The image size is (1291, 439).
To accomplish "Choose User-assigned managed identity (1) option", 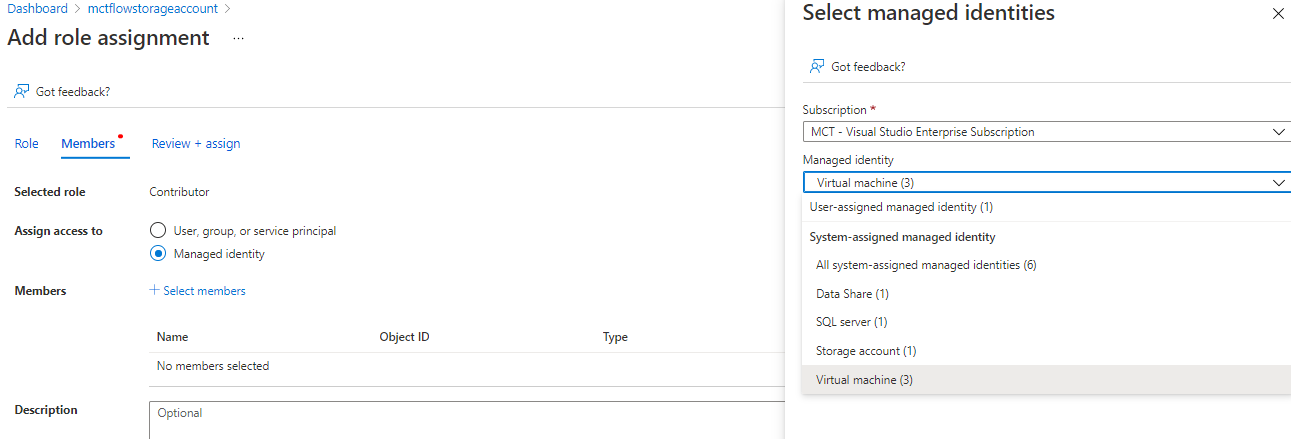I will click(901, 207).
